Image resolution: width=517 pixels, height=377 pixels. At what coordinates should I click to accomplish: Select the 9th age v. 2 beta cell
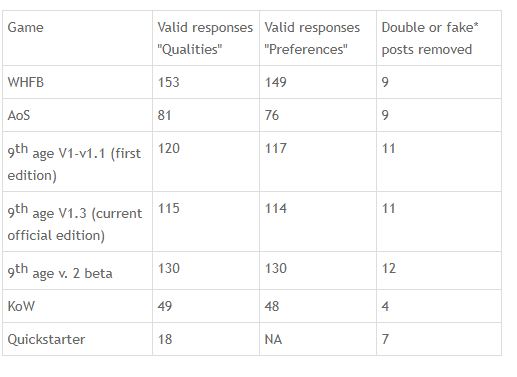[77, 271]
